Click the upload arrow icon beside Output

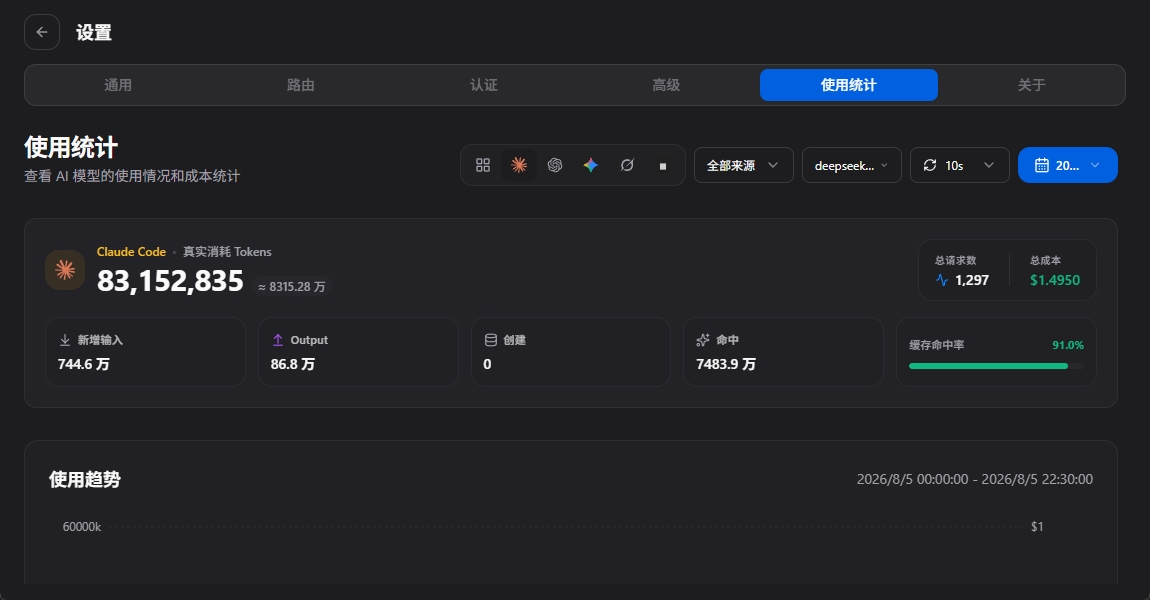[277, 340]
